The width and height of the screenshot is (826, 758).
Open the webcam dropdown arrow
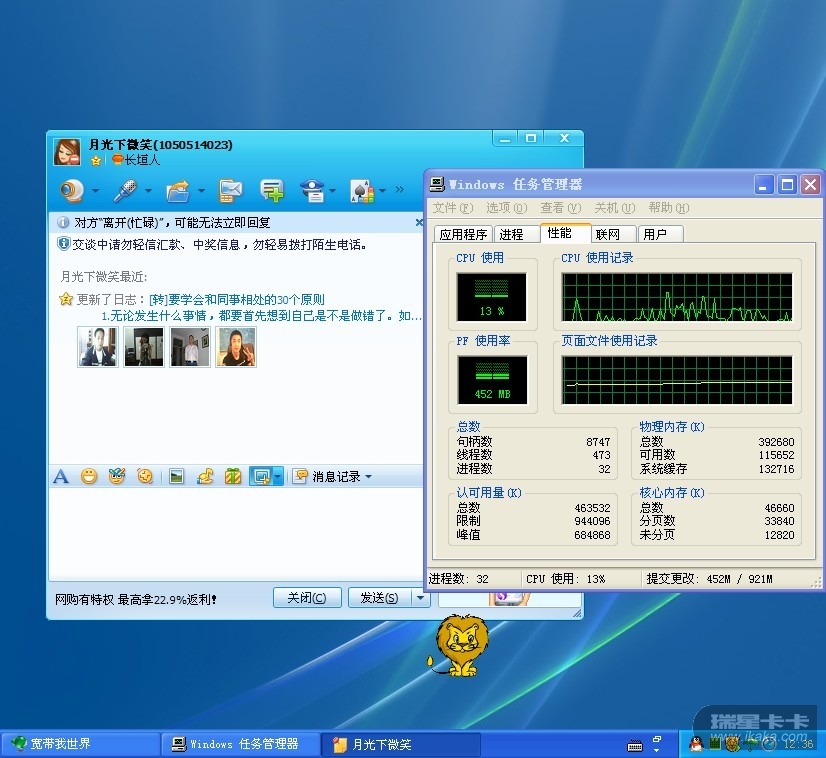tap(95, 191)
